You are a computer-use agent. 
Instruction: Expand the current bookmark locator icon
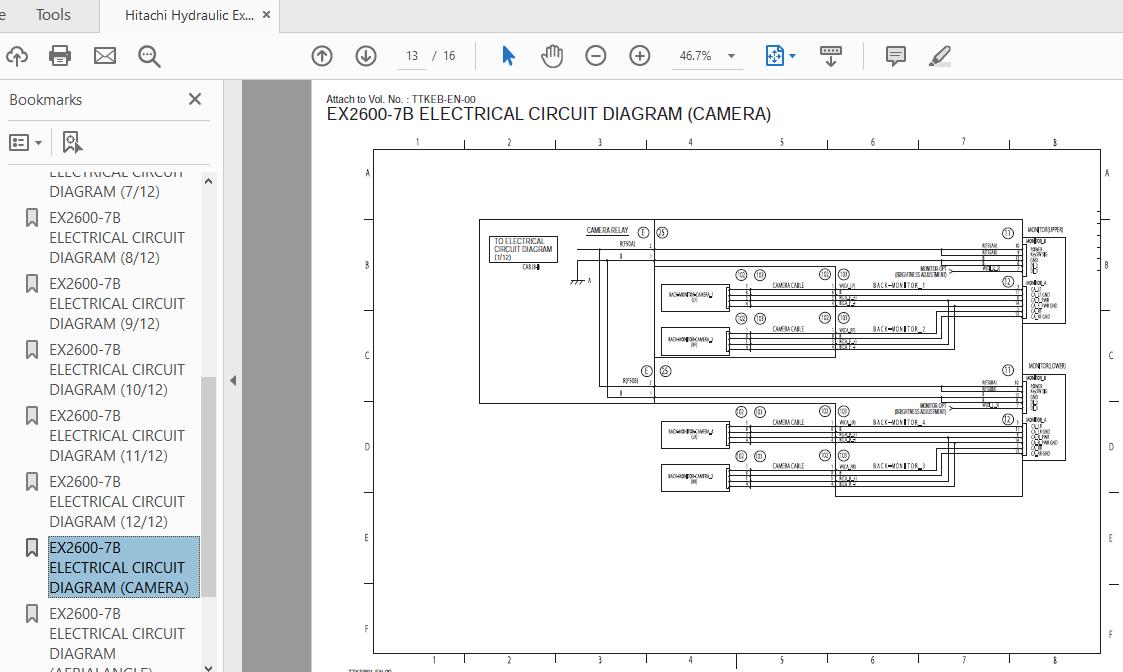70,141
